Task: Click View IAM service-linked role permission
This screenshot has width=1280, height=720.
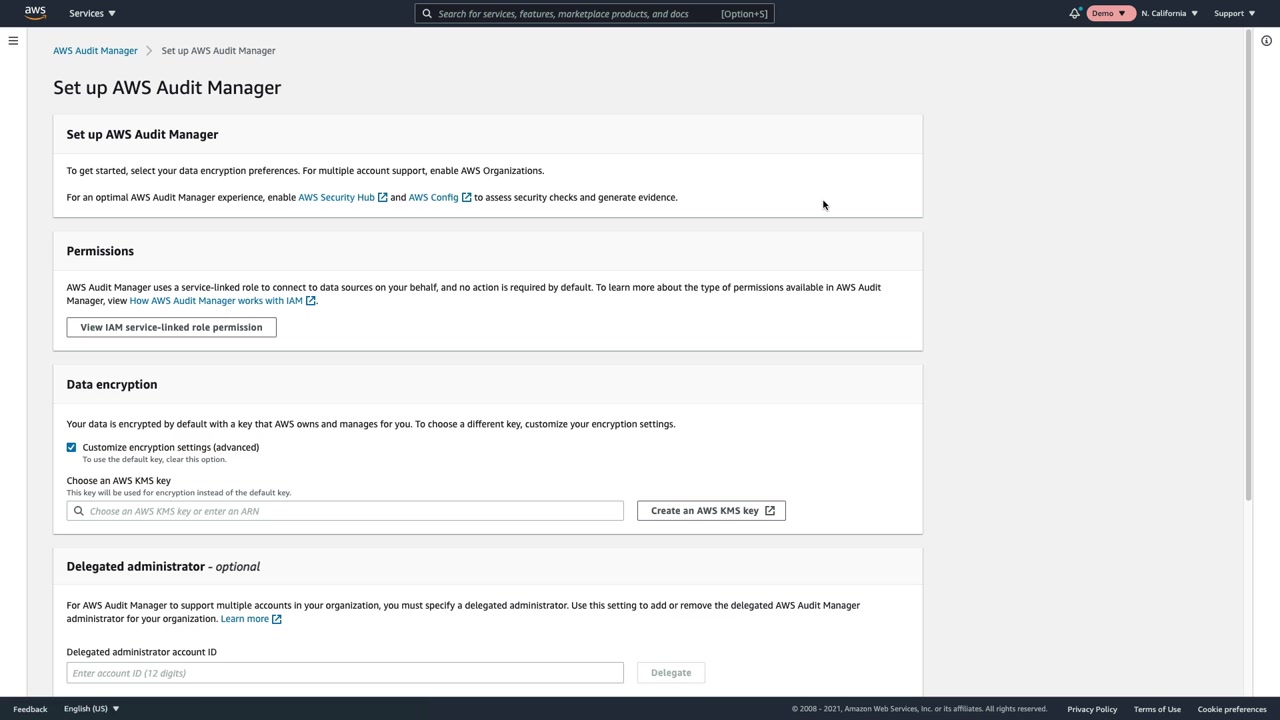Action: (171, 327)
